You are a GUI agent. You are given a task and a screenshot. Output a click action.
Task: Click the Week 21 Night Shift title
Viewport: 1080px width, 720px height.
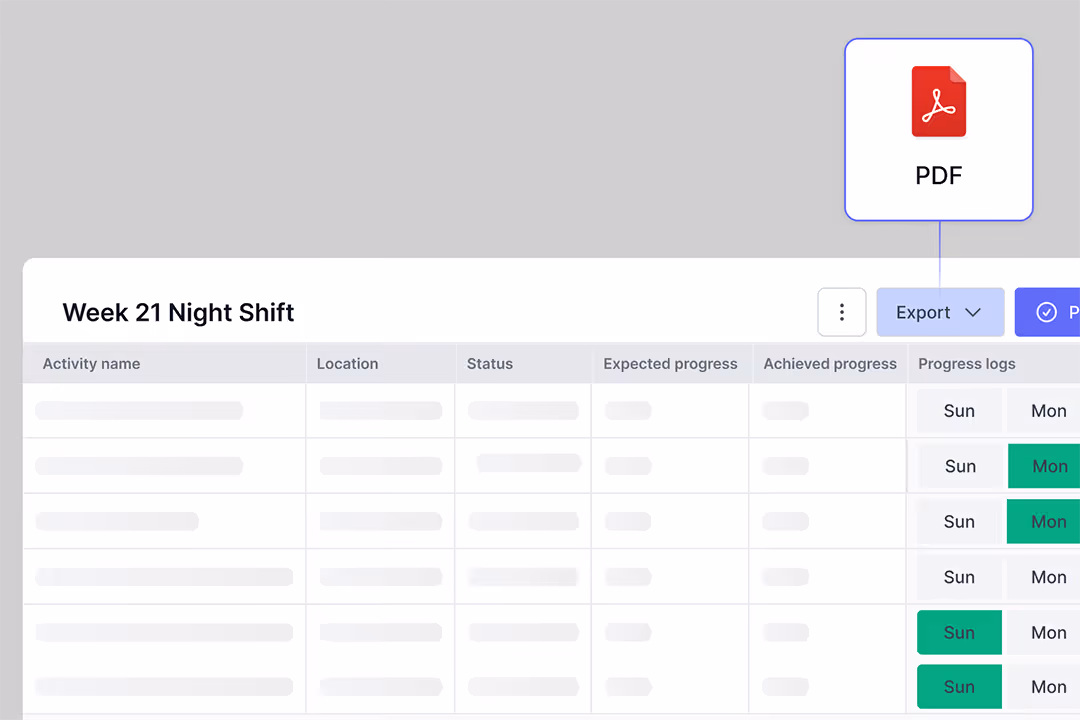(x=178, y=312)
